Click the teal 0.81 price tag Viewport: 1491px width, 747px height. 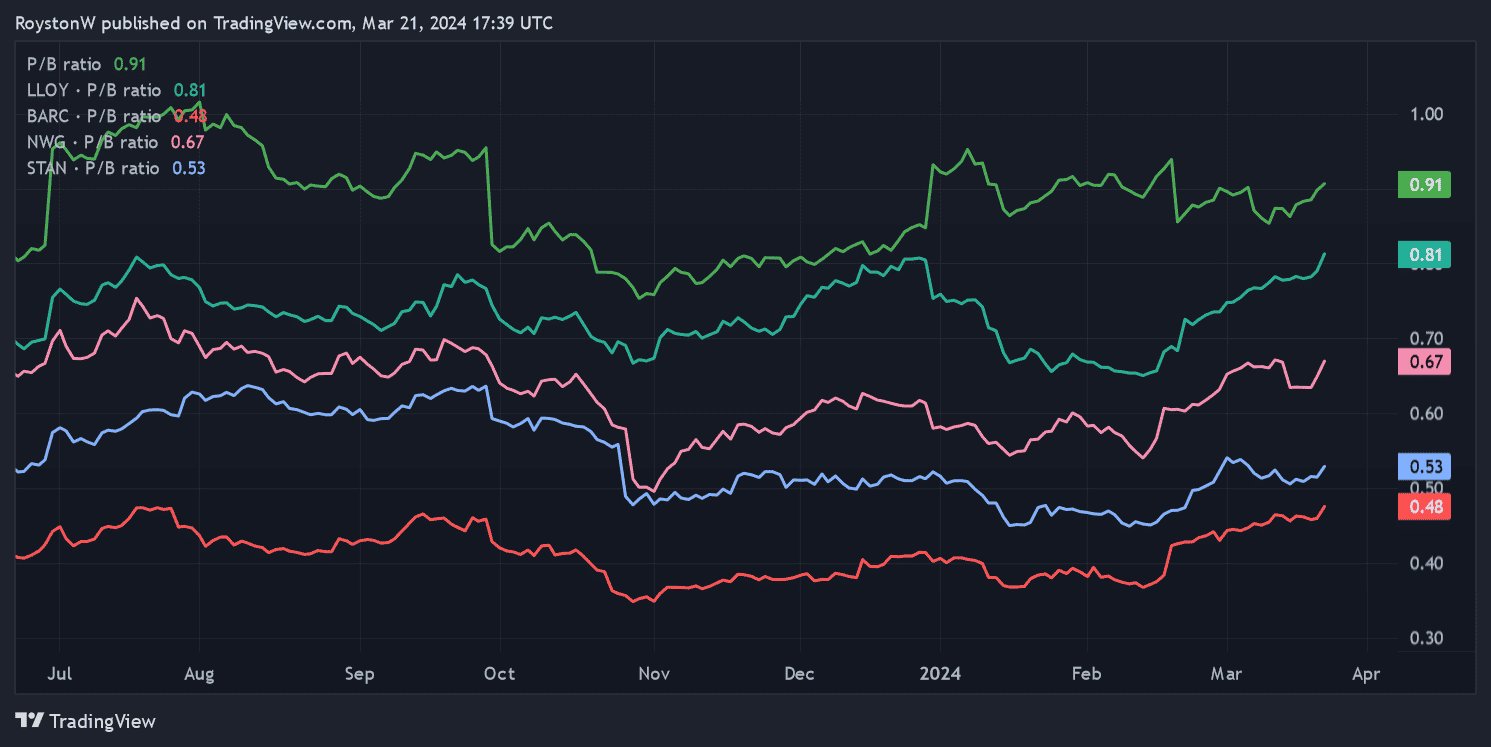coord(1423,255)
